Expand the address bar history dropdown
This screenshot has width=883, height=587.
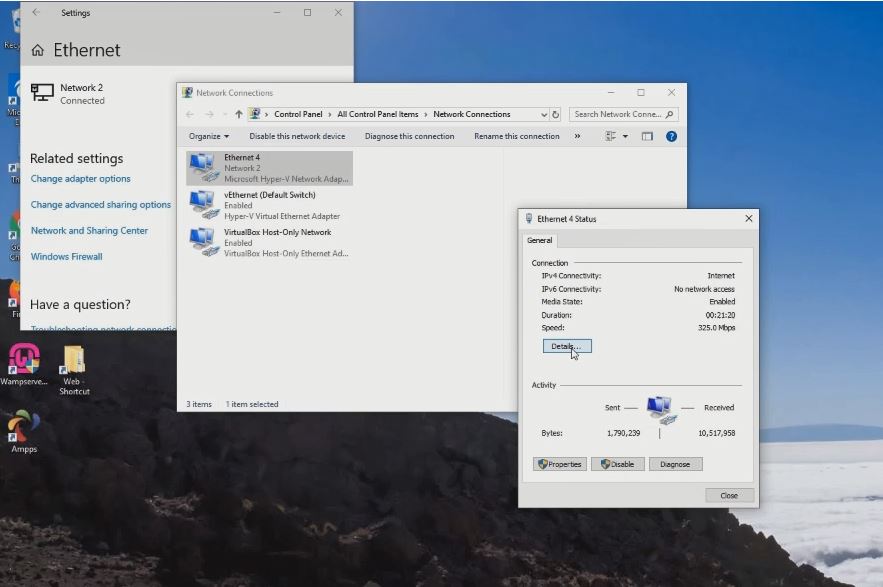point(543,114)
